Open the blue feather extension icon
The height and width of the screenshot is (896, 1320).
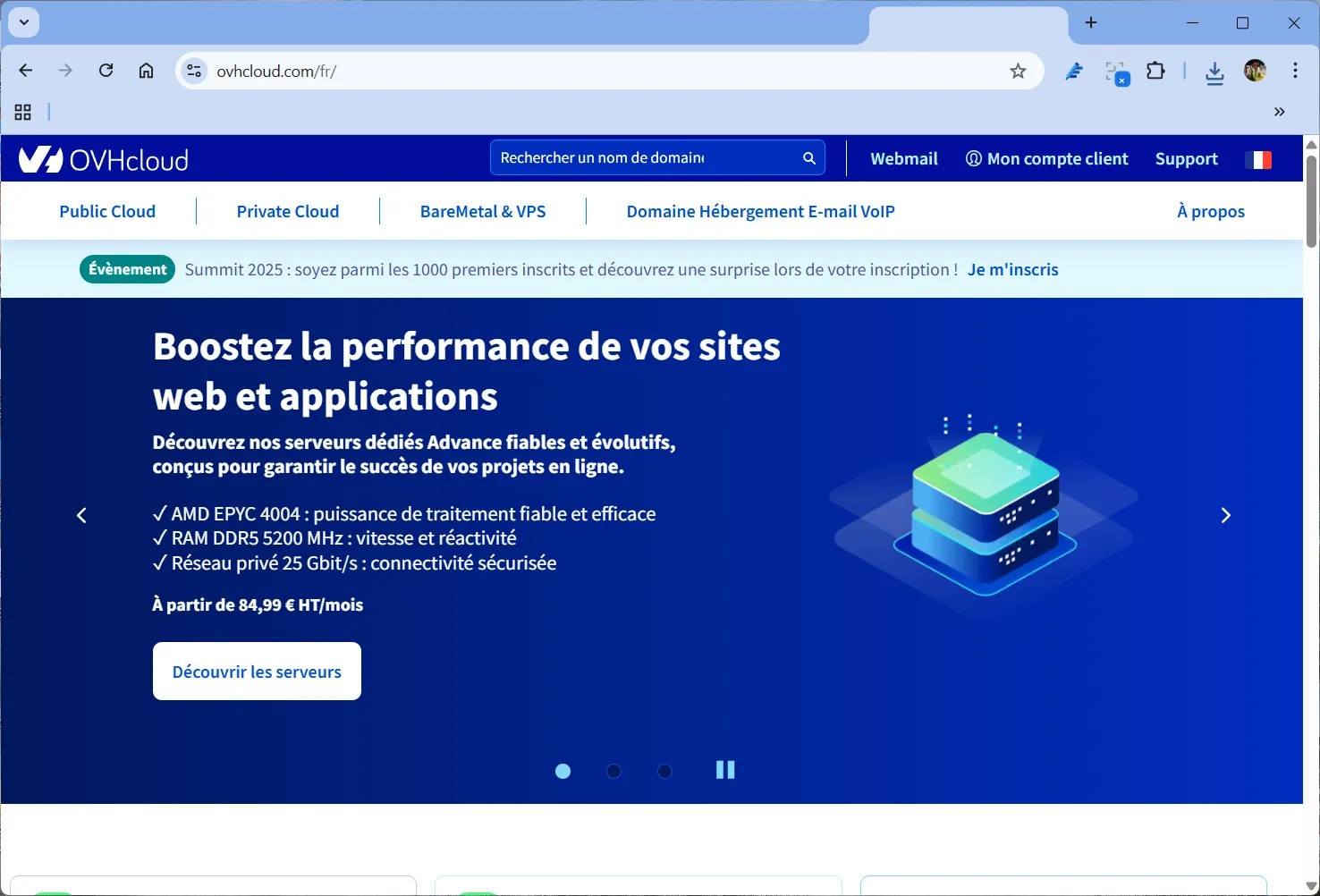tap(1074, 72)
